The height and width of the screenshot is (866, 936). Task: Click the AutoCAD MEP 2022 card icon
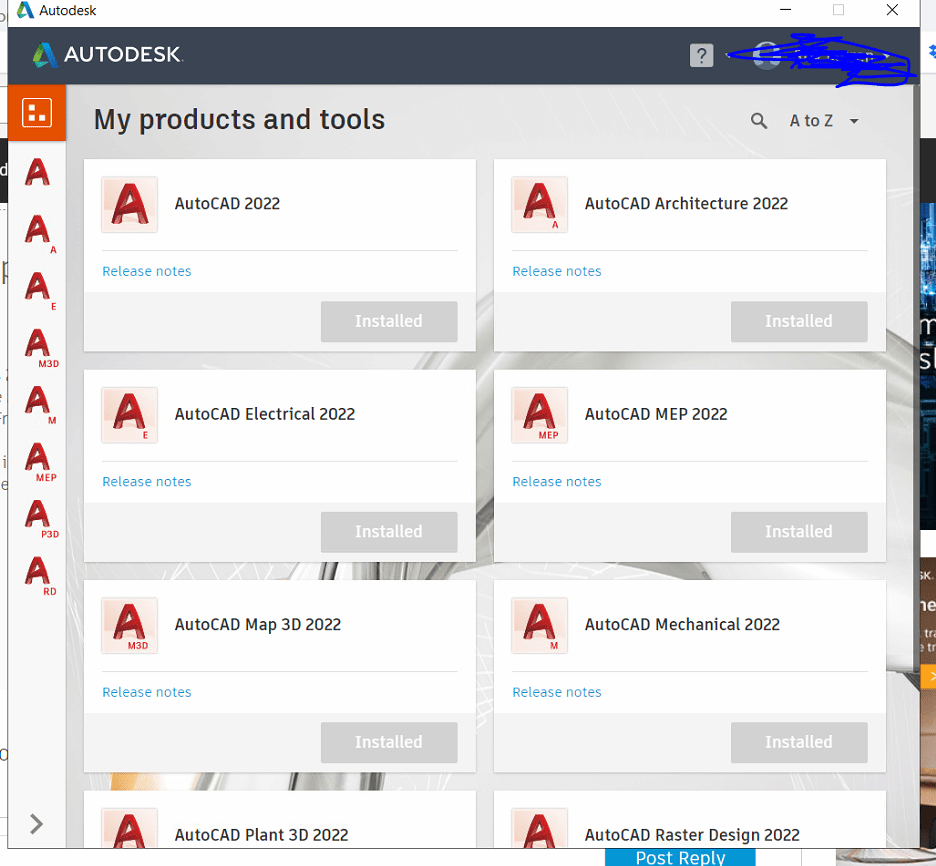[x=540, y=415]
